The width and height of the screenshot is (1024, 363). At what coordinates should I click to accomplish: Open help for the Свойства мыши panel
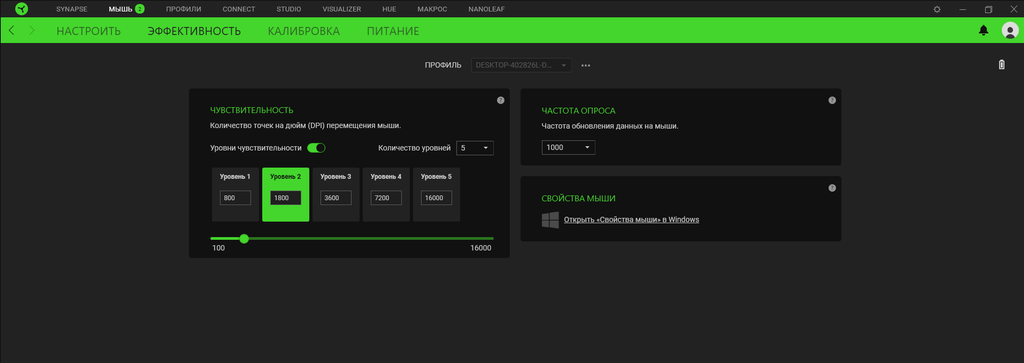(832, 188)
